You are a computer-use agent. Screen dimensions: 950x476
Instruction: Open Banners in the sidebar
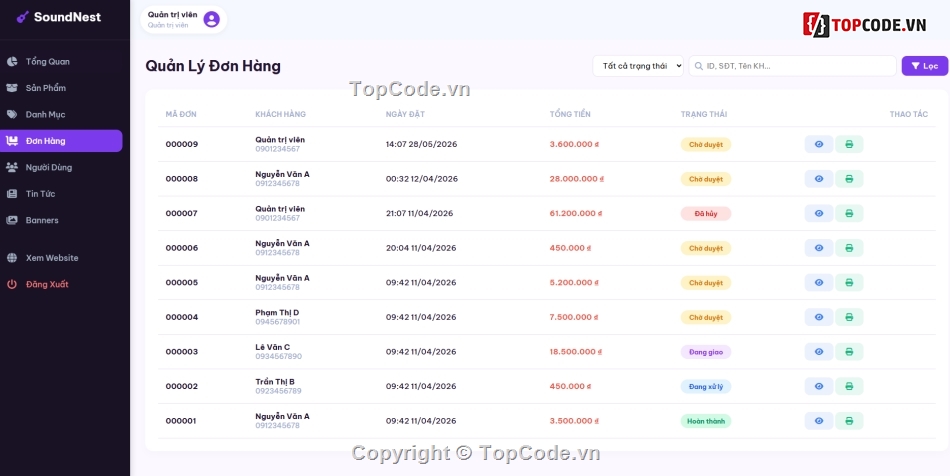[61, 220]
